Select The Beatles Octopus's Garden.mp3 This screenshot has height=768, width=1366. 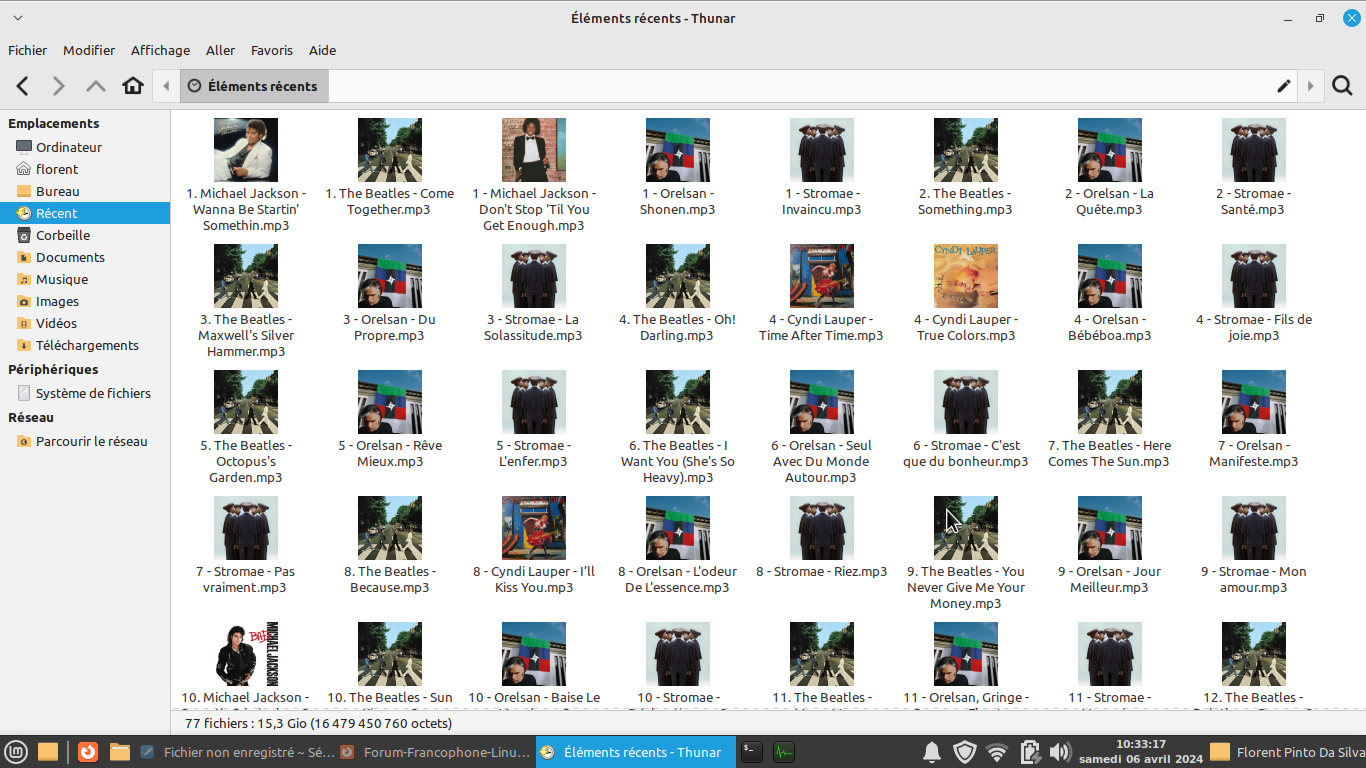(246, 427)
